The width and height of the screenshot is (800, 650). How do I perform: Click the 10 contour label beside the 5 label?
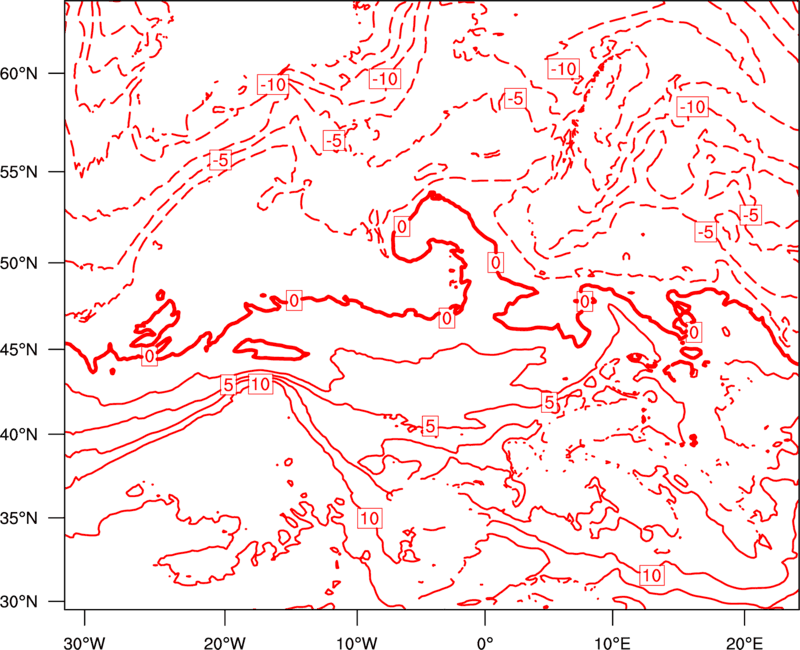coord(261,384)
